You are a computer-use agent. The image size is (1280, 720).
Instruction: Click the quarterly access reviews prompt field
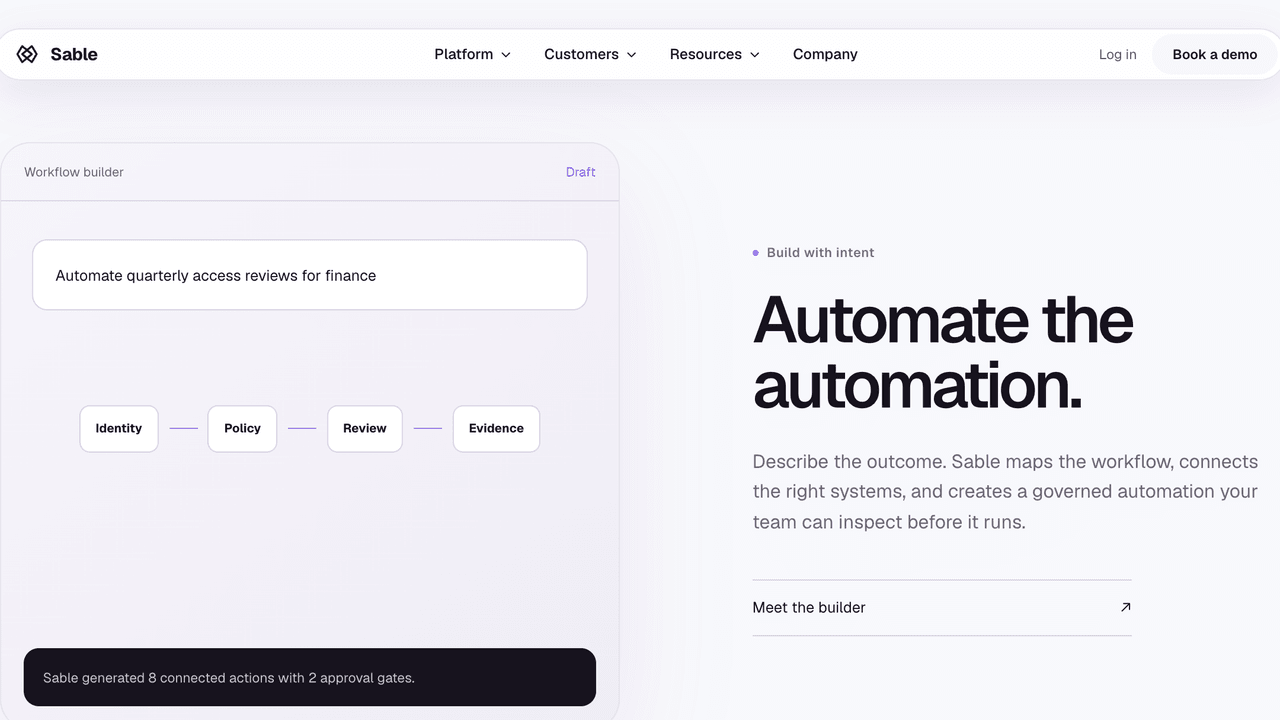(310, 275)
